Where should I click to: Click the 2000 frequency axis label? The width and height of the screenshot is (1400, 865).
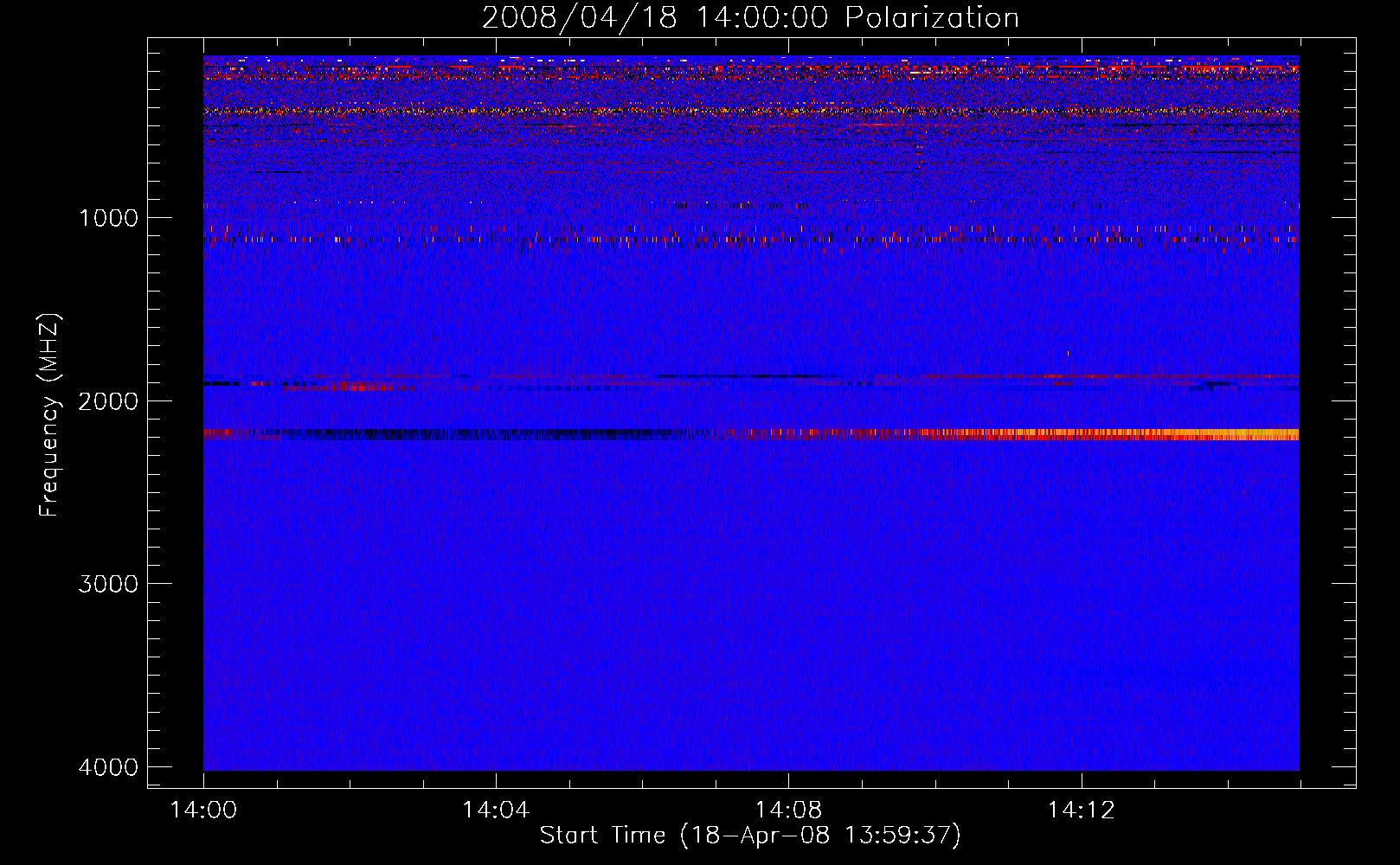click(108, 401)
